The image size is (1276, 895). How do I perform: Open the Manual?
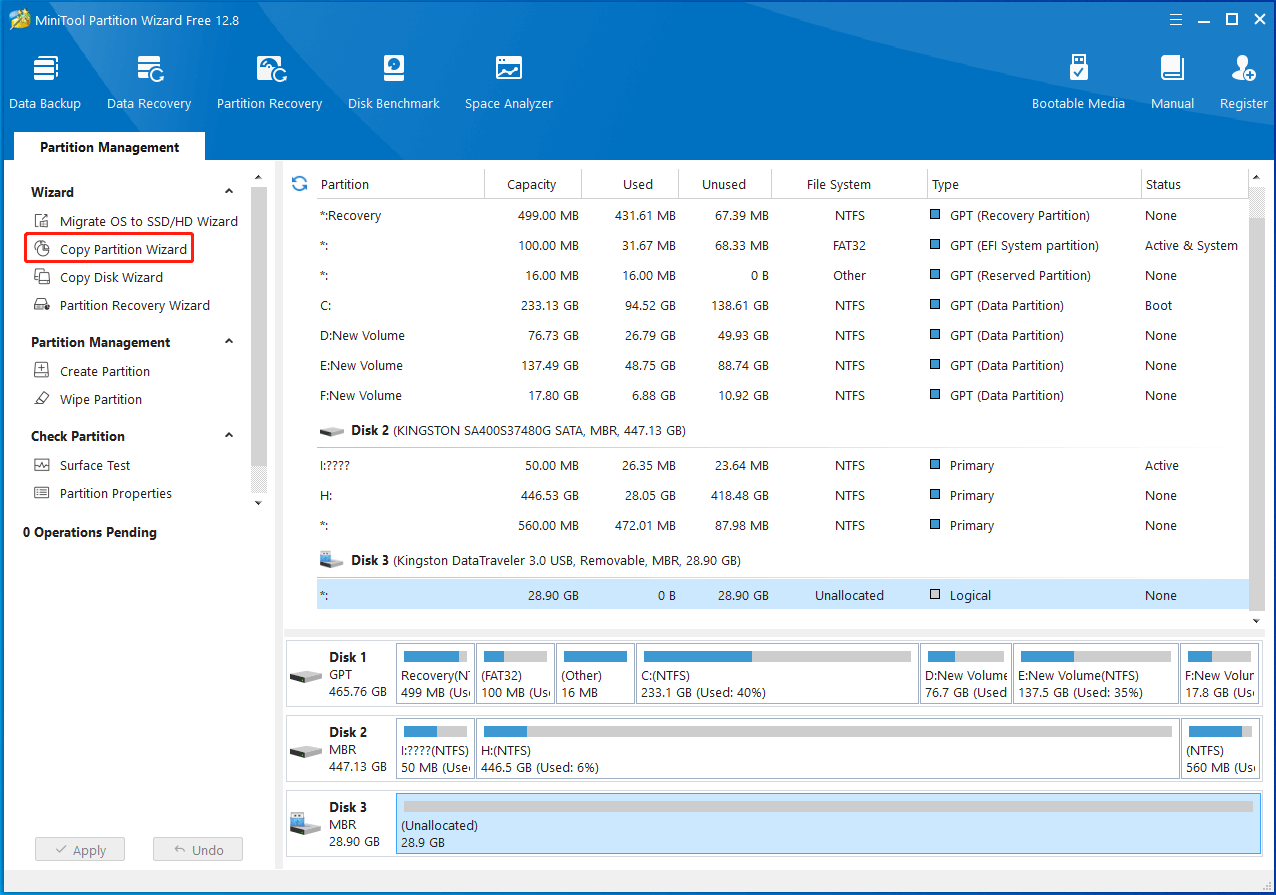coord(1172,82)
